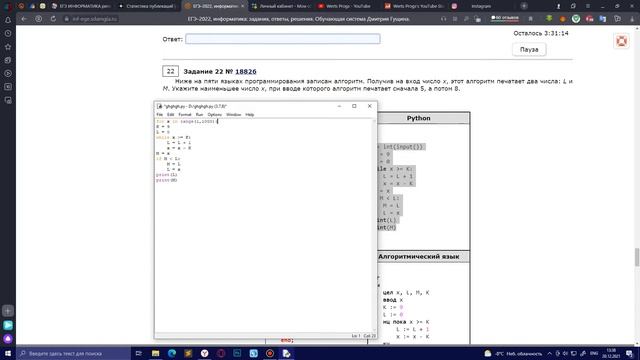Click the red screen recorder icon in the taskbar
This screenshot has height=360, width=640.
[270, 353]
